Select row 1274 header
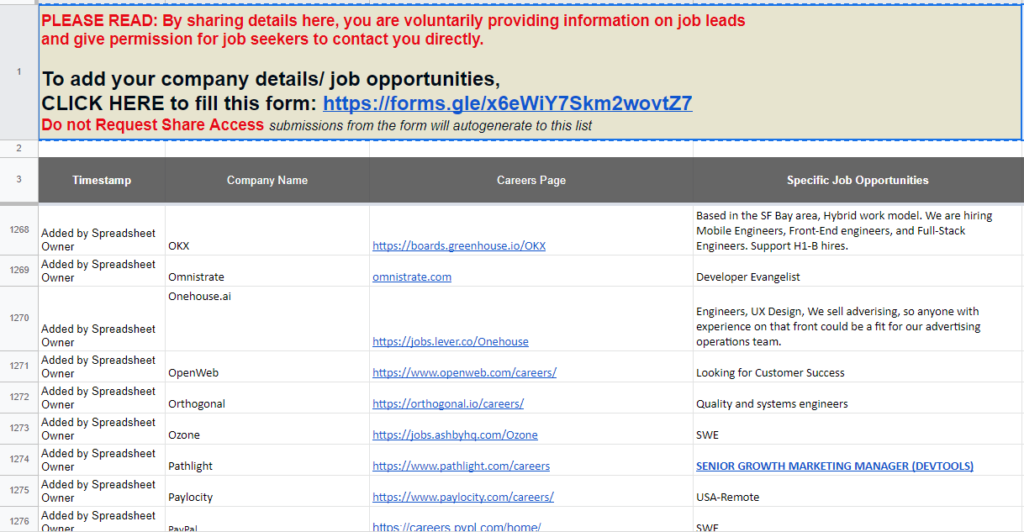The height and width of the screenshot is (532, 1024). pyautogui.click(x=19, y=459)
